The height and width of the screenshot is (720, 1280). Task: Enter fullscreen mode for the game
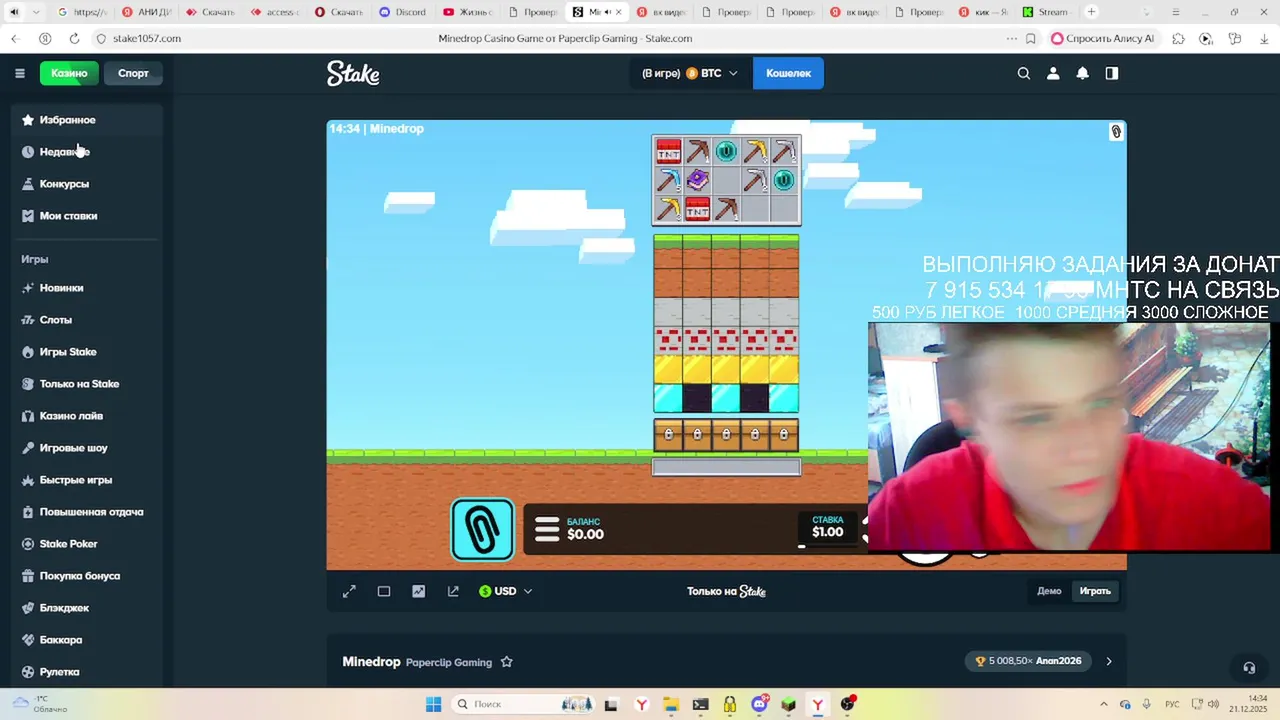tap(349, 591)
